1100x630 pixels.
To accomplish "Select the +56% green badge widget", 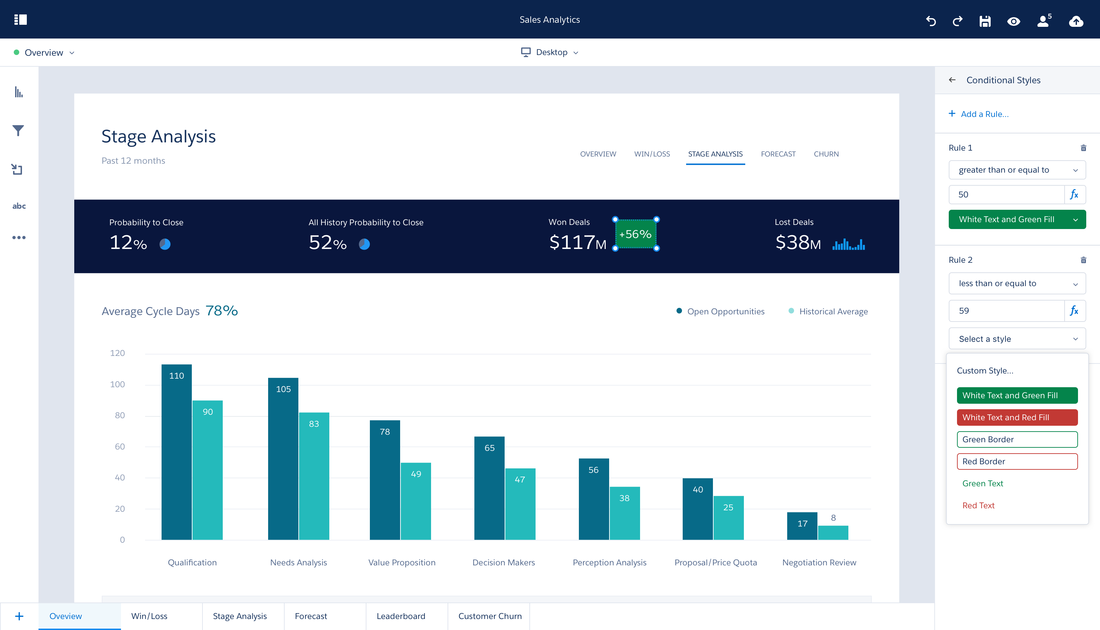I will pyautogui.click(x=636, y=234).
